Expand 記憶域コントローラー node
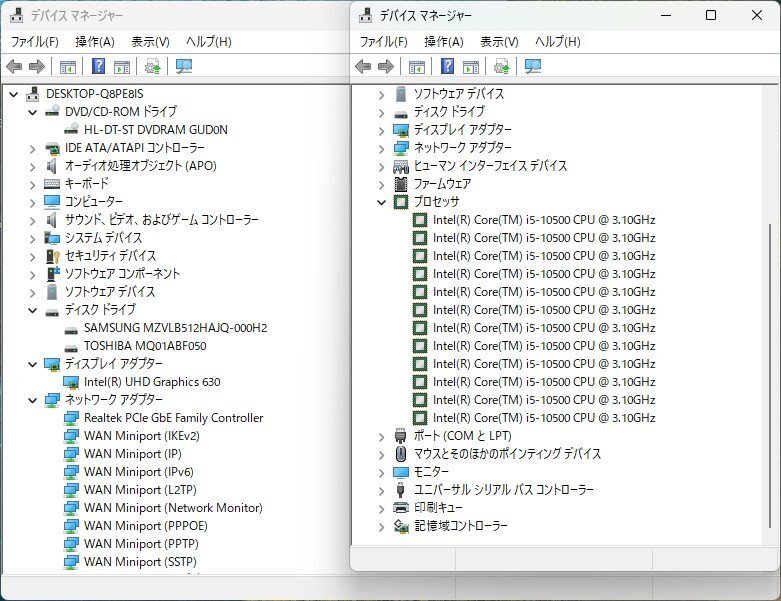The width and height of the screenshot is (781, 601). [382, 526]
